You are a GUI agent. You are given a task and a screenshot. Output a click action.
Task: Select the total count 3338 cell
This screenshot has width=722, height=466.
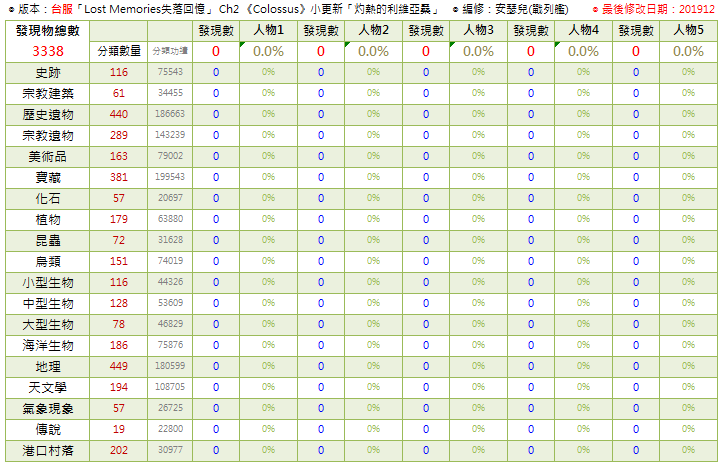(47, 51)
